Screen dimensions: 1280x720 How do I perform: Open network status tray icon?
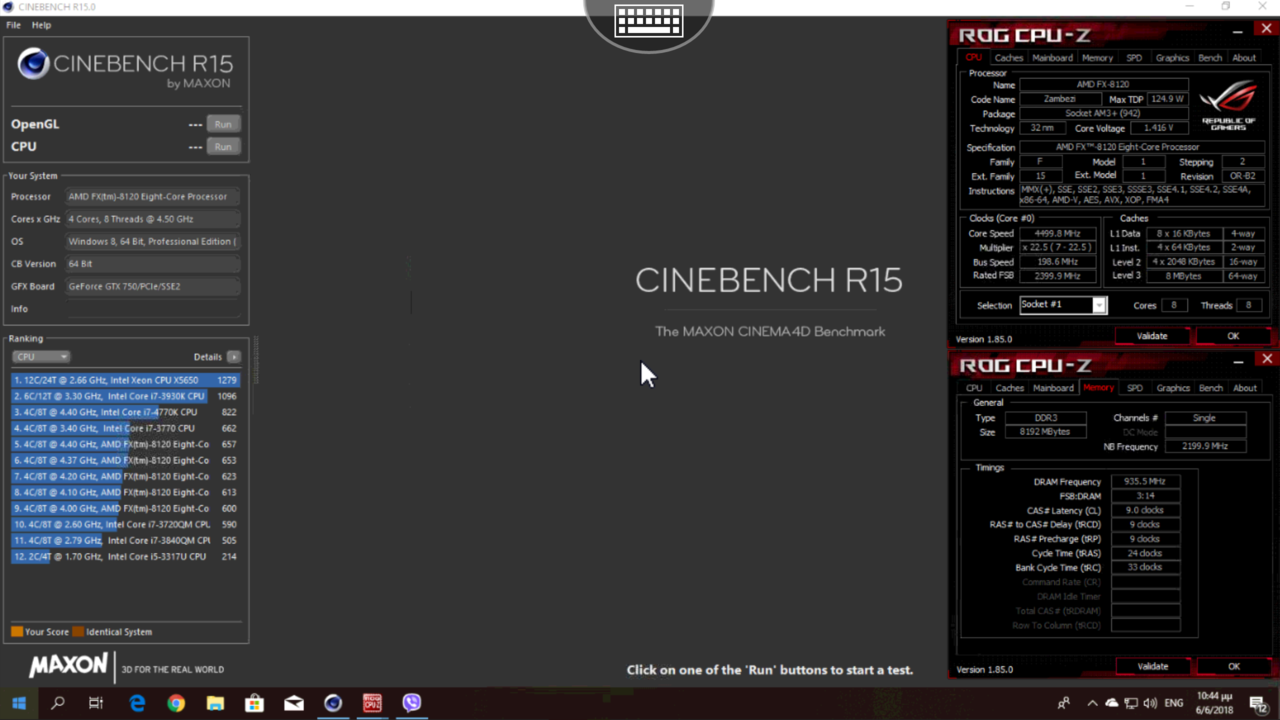pos(1131,703)
